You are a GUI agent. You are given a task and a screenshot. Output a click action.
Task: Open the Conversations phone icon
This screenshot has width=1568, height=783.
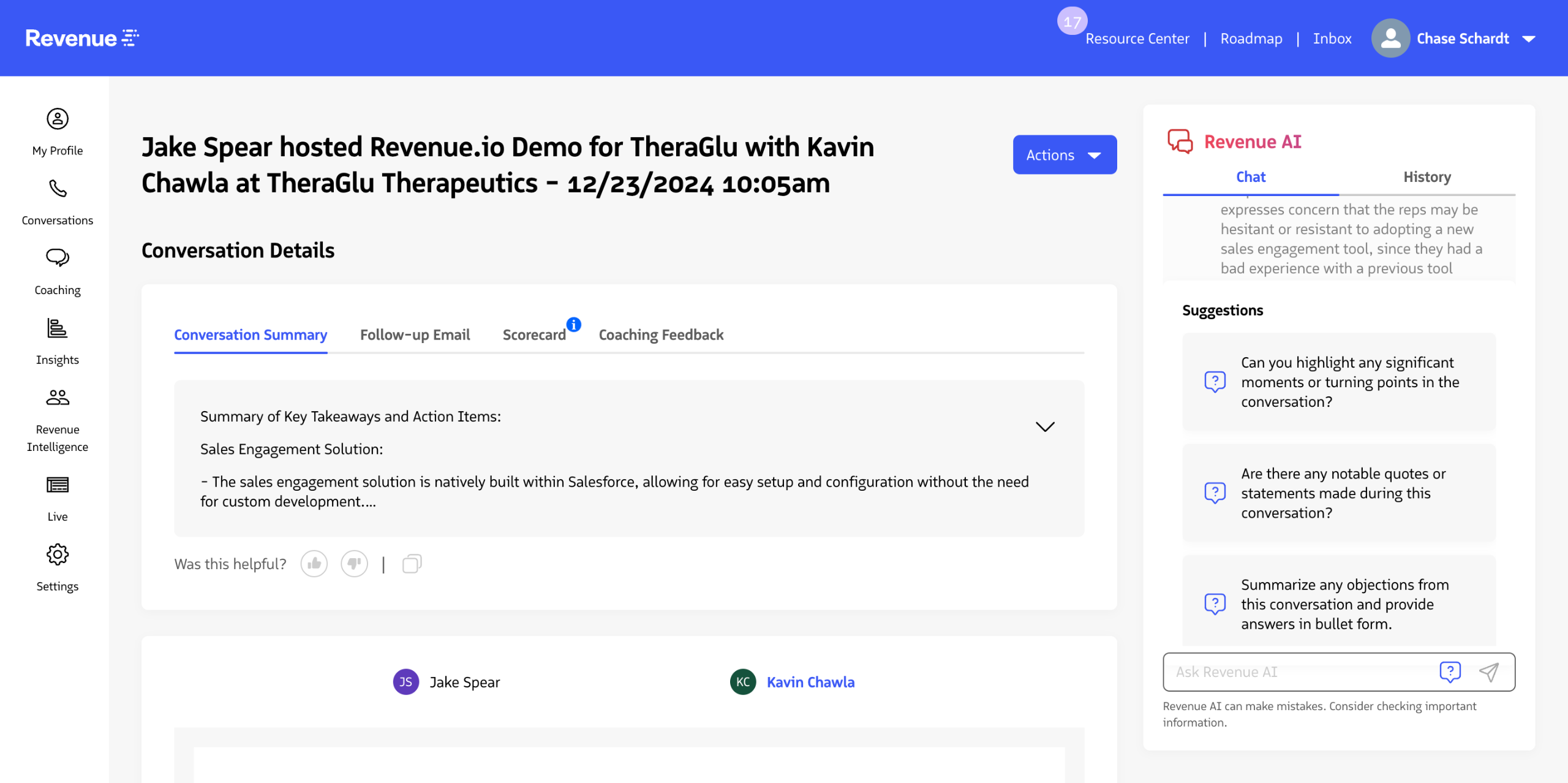click(x=58, y=188)
